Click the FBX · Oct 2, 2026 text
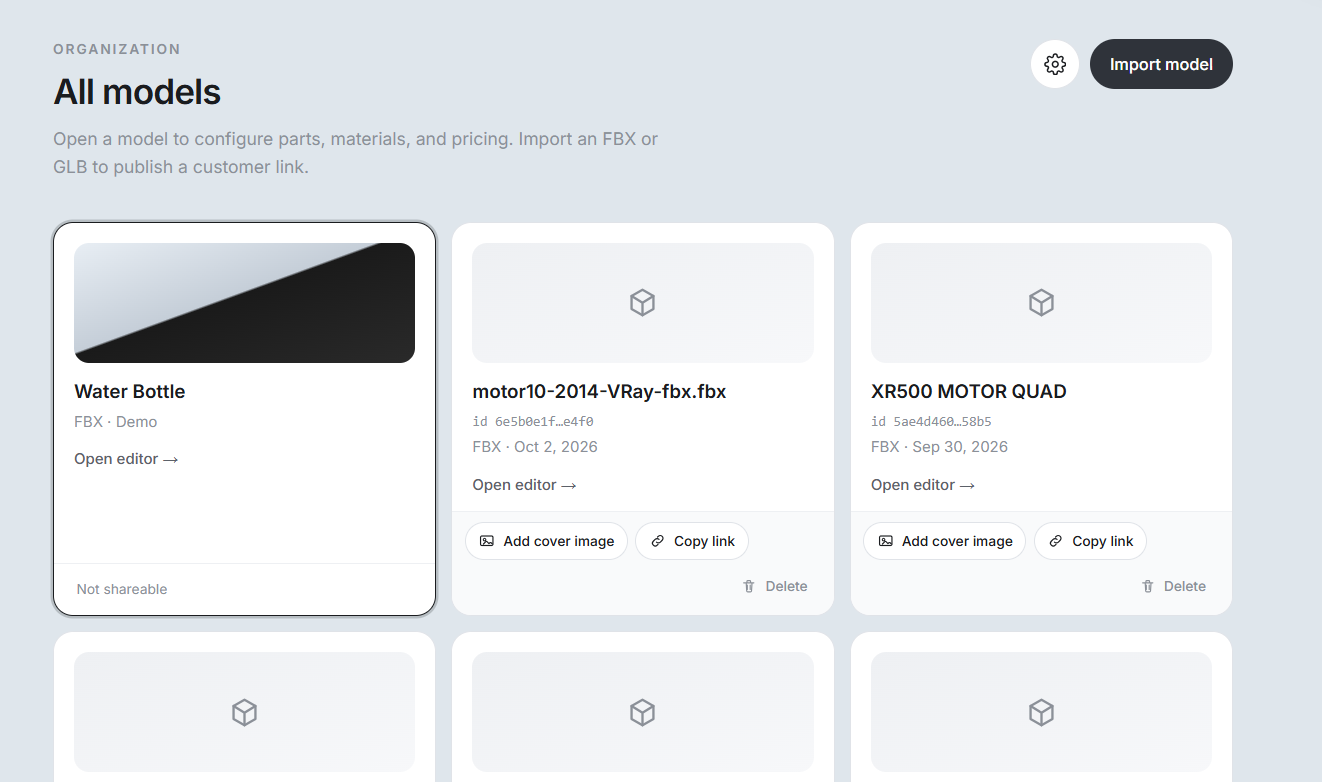 pos(535,447)
